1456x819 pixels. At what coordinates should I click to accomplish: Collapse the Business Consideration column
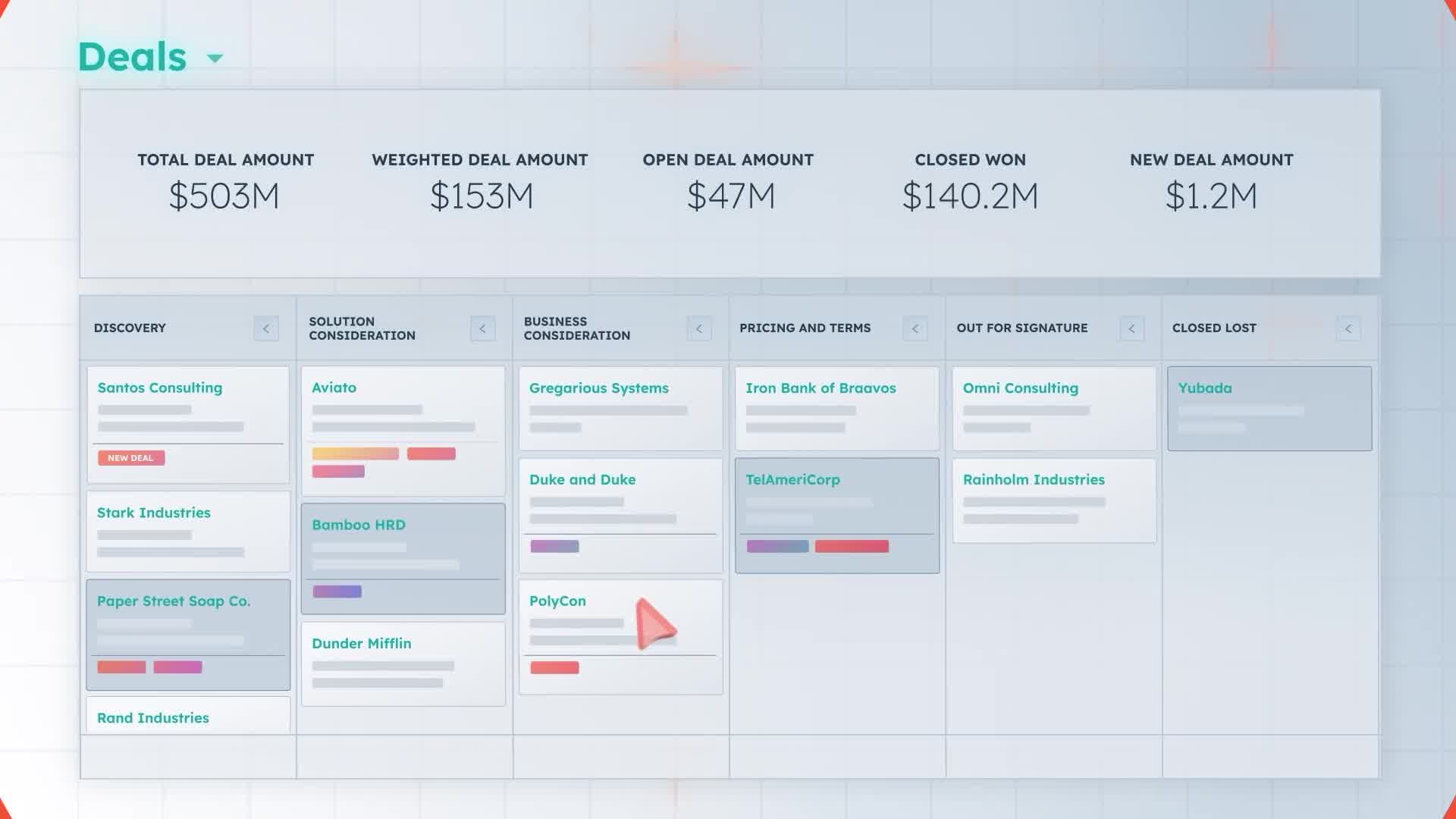699,328
